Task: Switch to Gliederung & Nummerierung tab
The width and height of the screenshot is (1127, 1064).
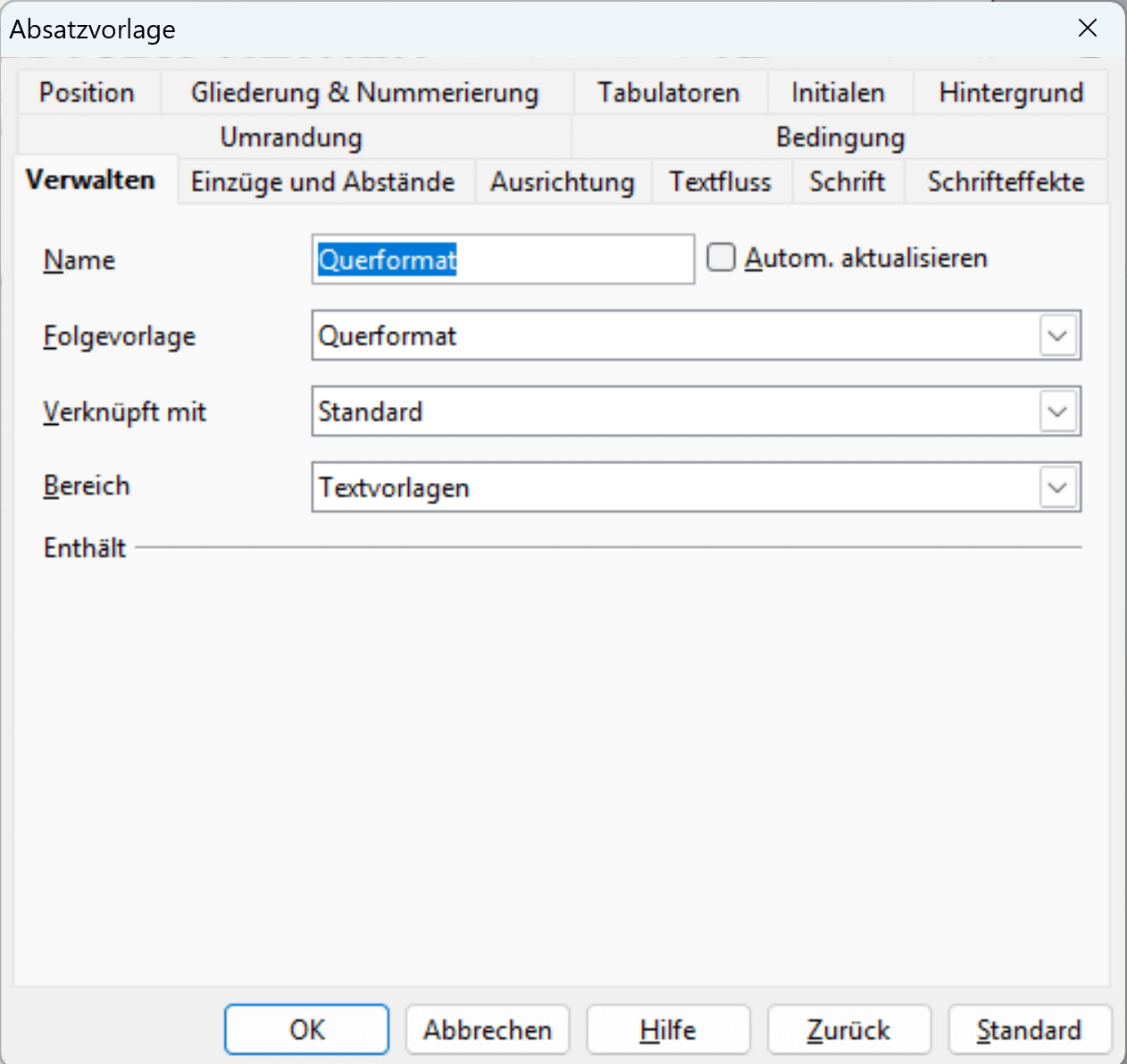Action: pos(364,92)
